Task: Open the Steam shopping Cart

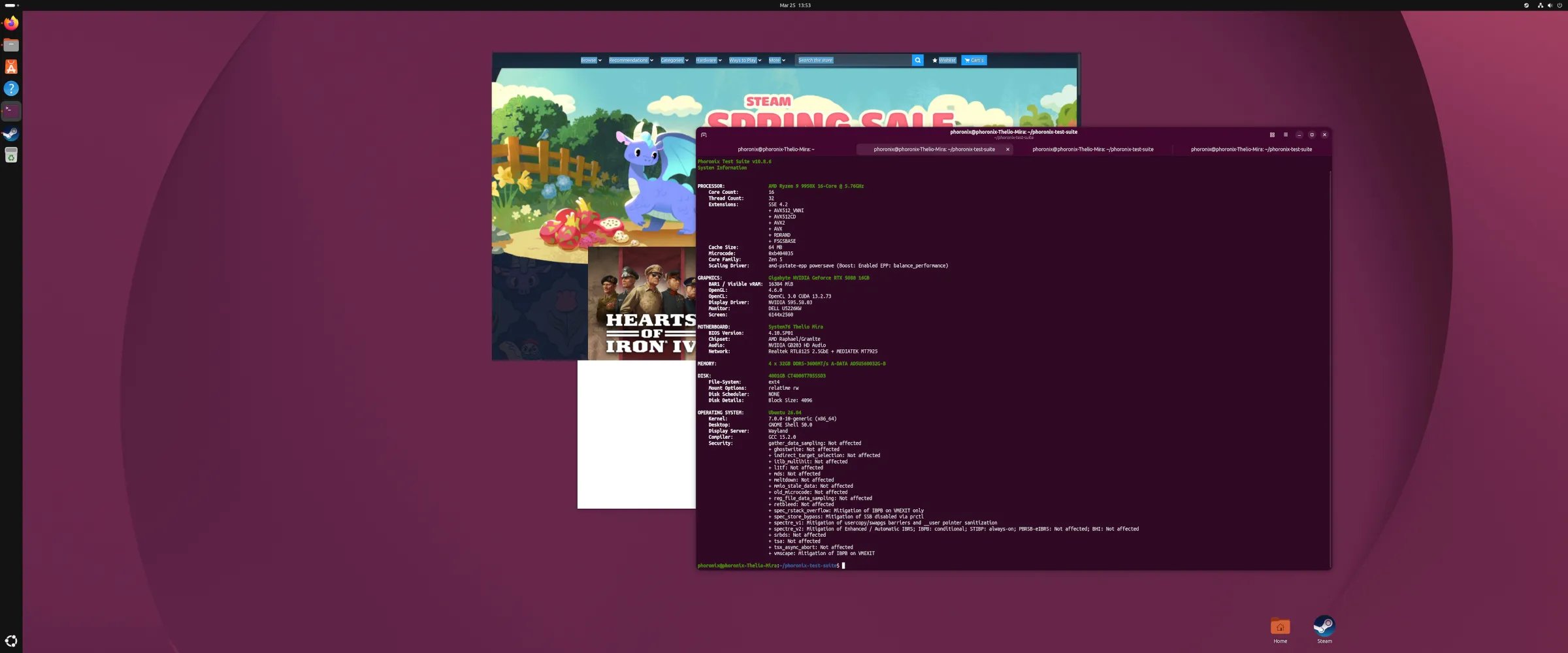Action: click(973, 60)
